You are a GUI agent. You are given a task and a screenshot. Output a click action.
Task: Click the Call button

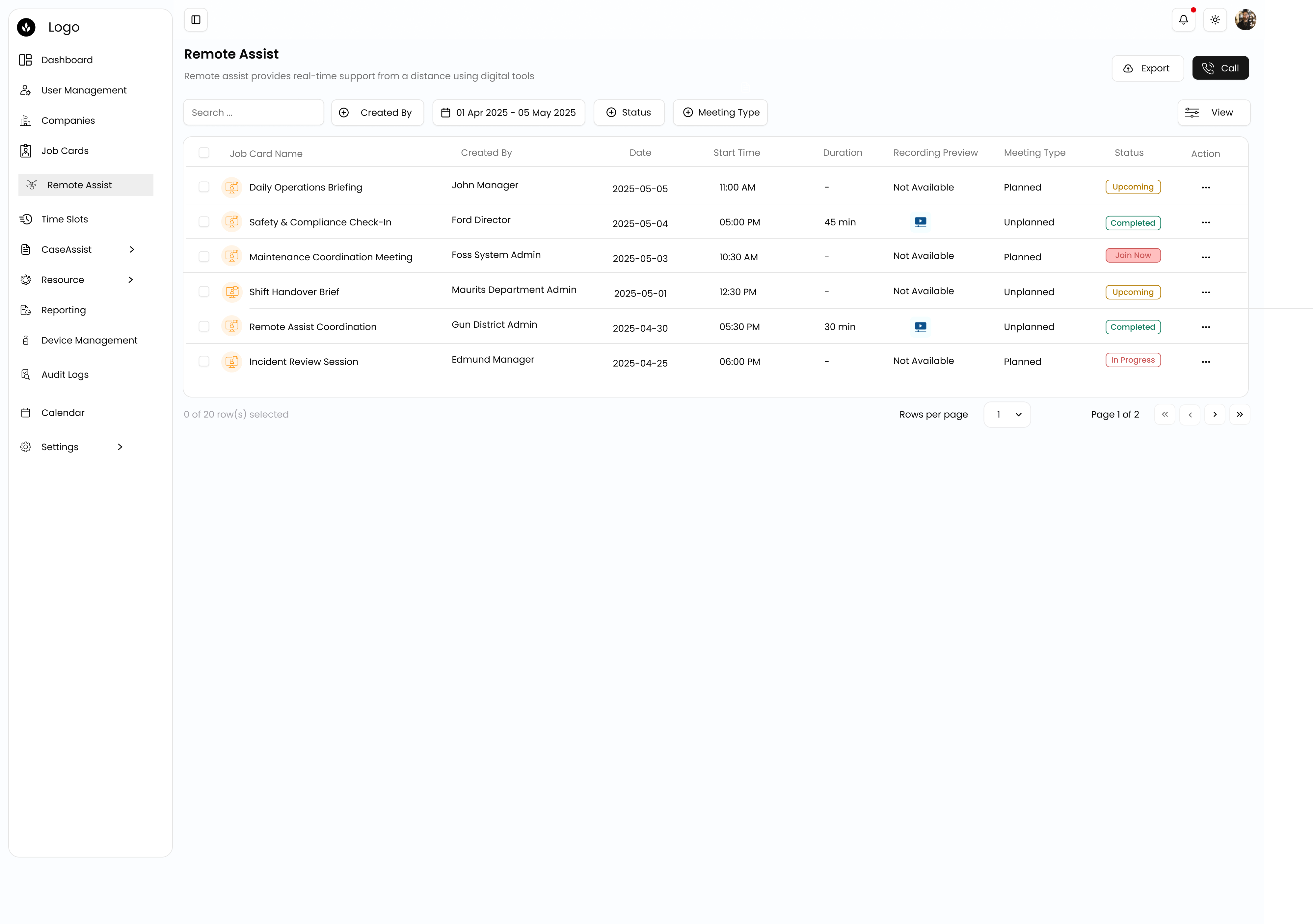pyautogui.click(x=1220, y=68)
